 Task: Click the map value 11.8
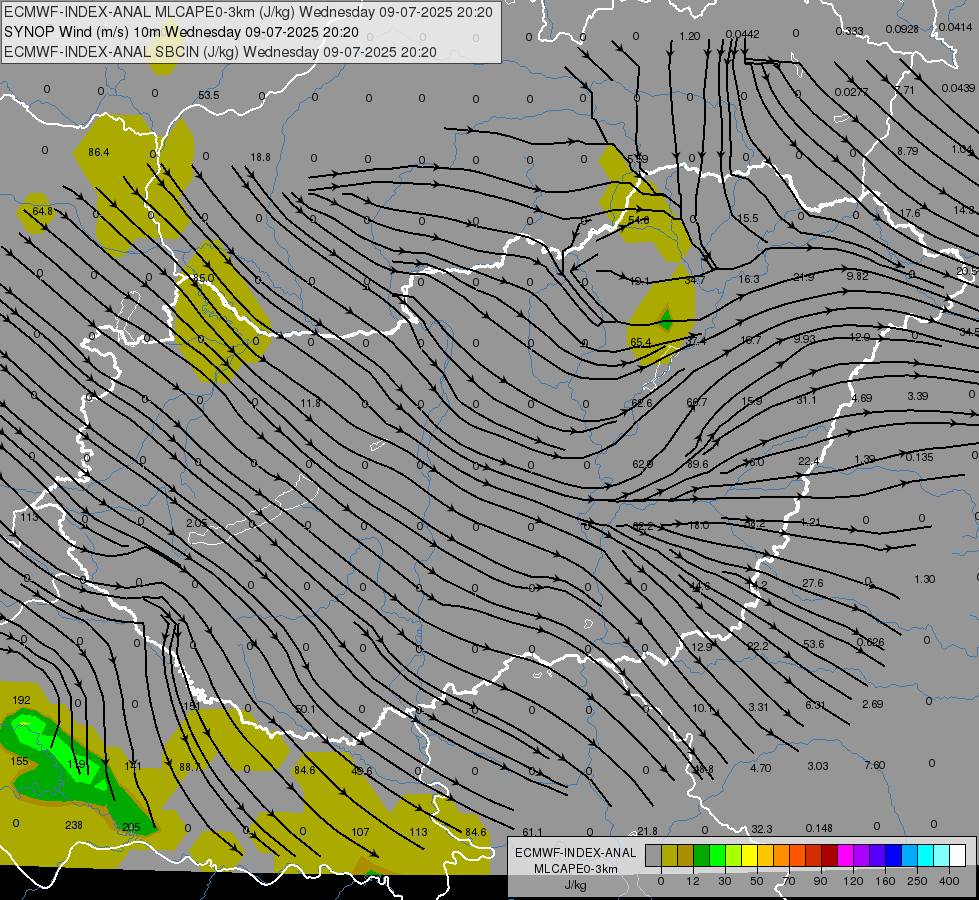[310, 403]
